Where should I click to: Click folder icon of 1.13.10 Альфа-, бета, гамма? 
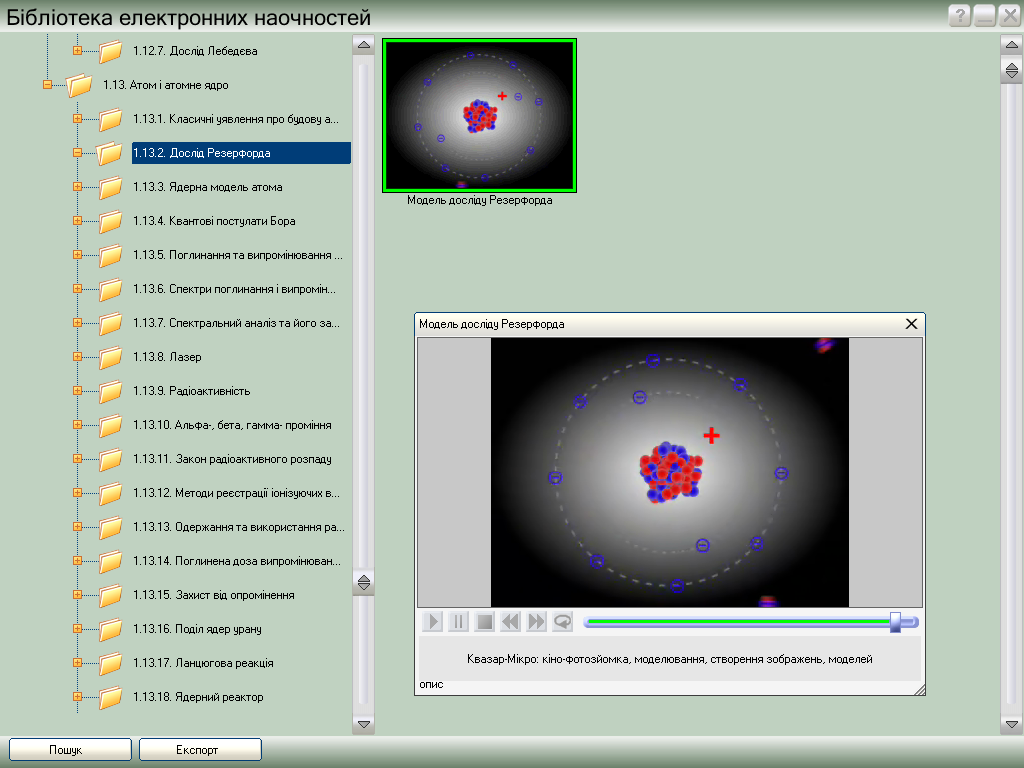click(x=110, y=425)
